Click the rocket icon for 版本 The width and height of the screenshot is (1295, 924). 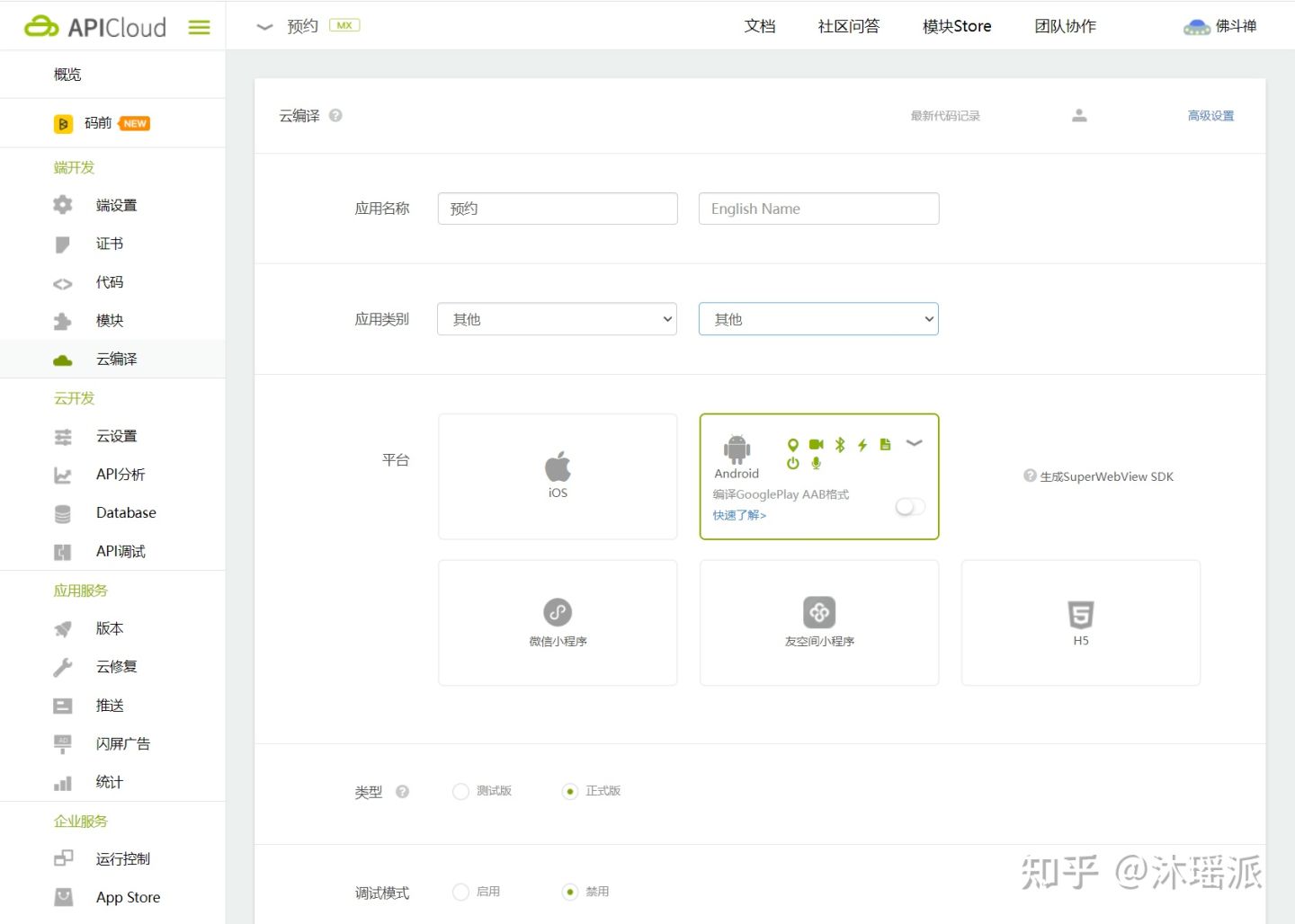coord(62,629)
